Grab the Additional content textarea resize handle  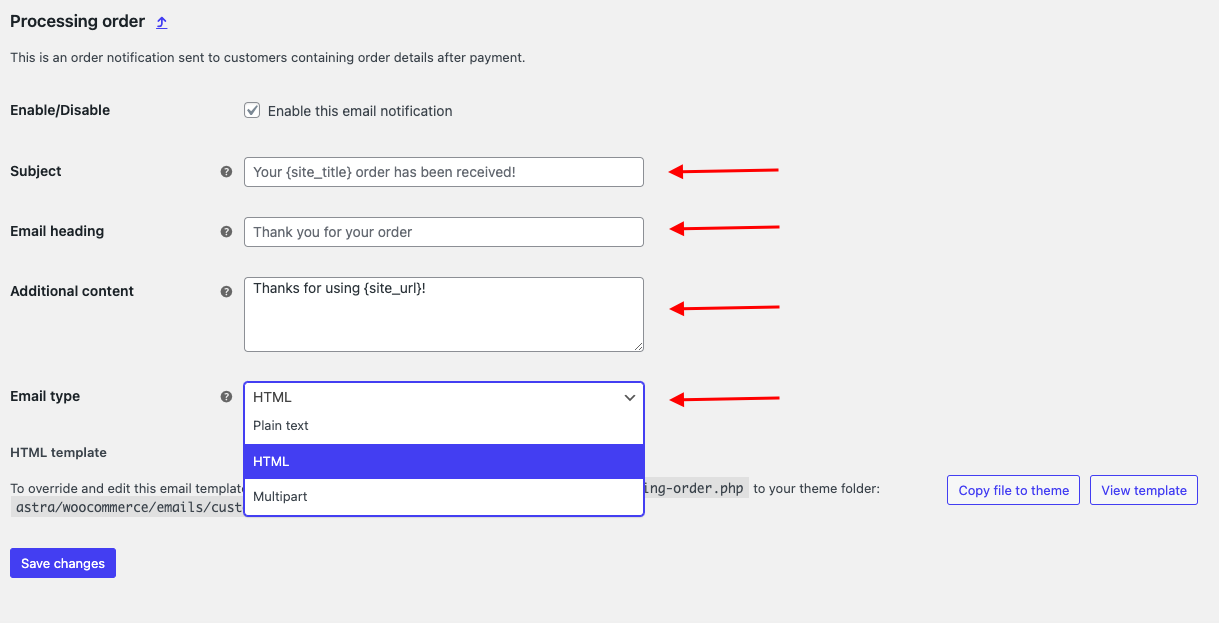point(638,346)
